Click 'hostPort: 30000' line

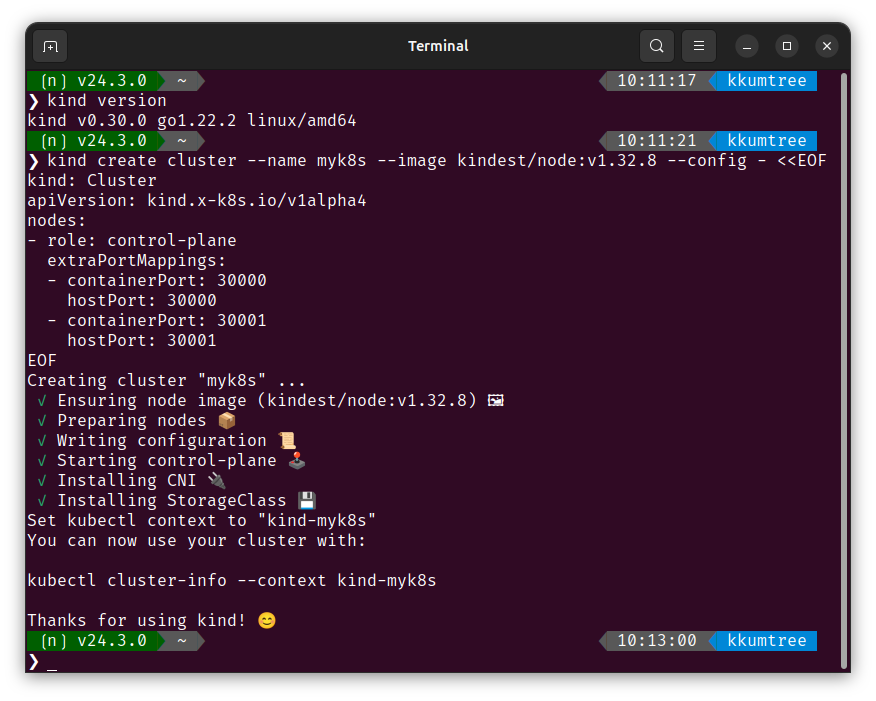pos(142,301)
